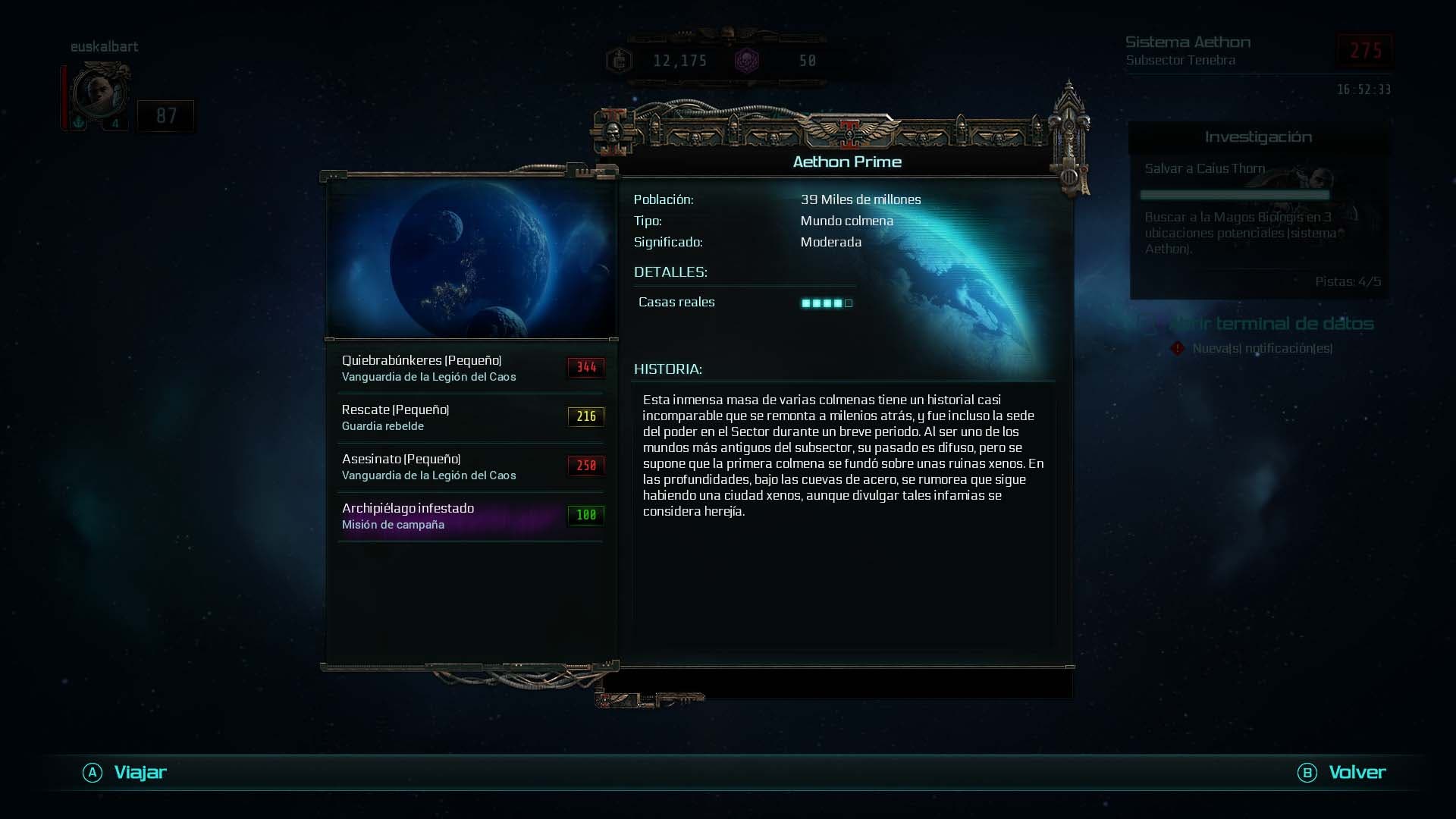Open the terminal de datos link

pos(1272,324)
